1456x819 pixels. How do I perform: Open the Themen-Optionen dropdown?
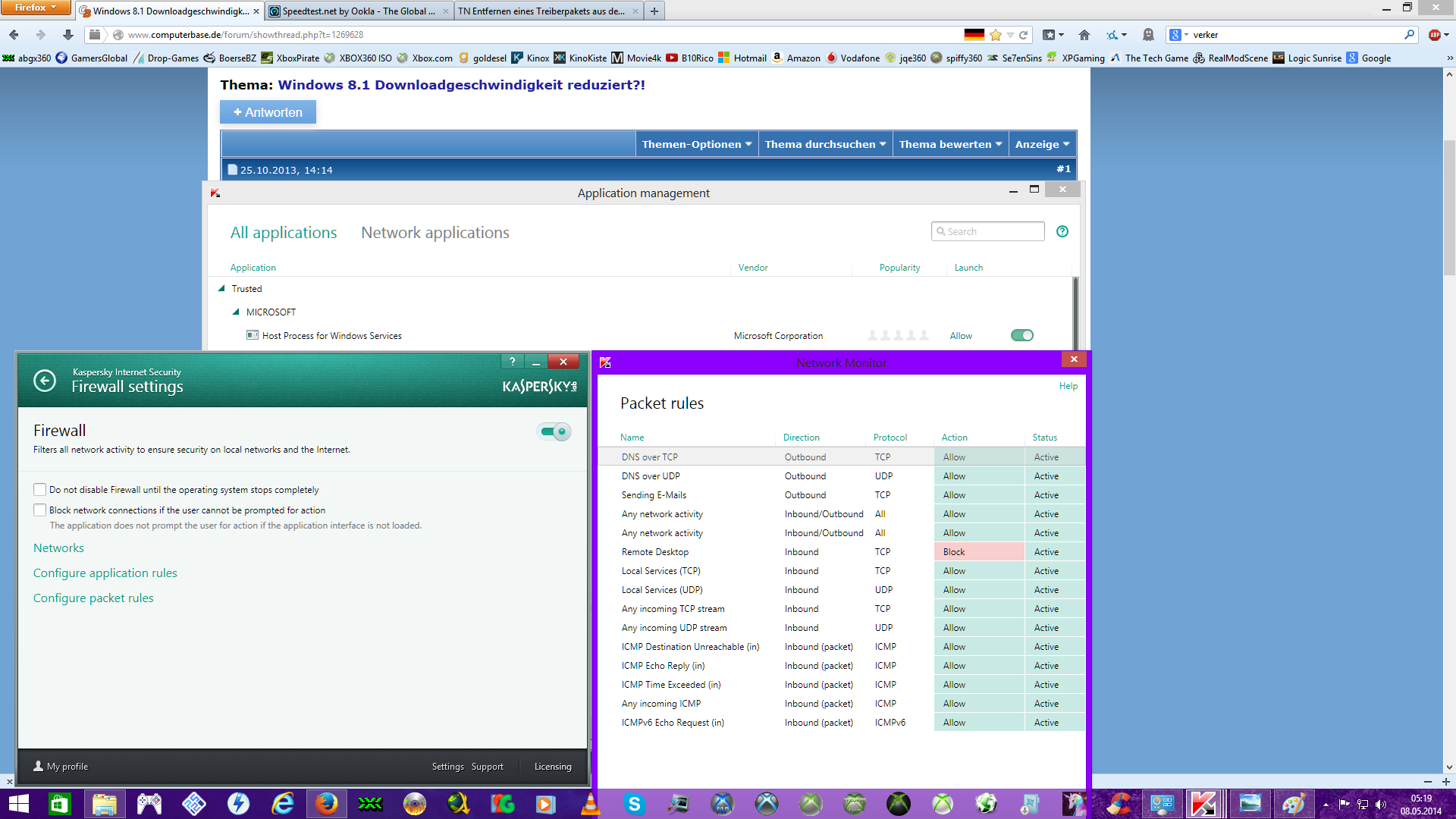pos(696,144)
